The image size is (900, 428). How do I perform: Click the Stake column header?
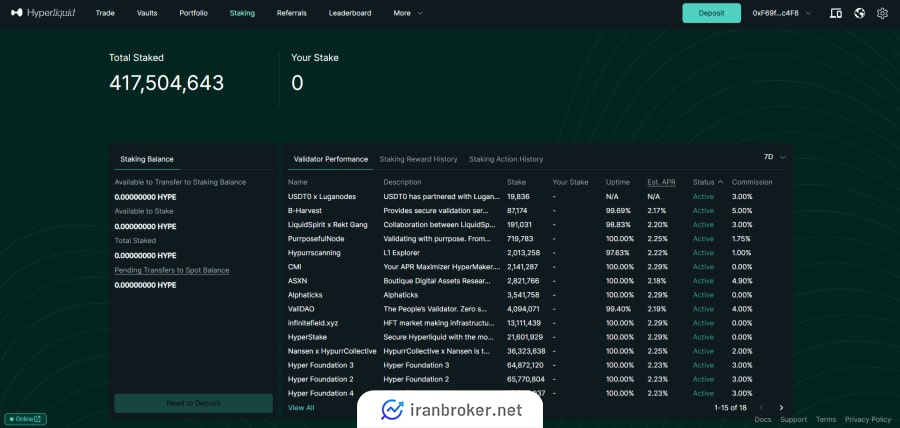pyautogui.click(x=516, y=182)
